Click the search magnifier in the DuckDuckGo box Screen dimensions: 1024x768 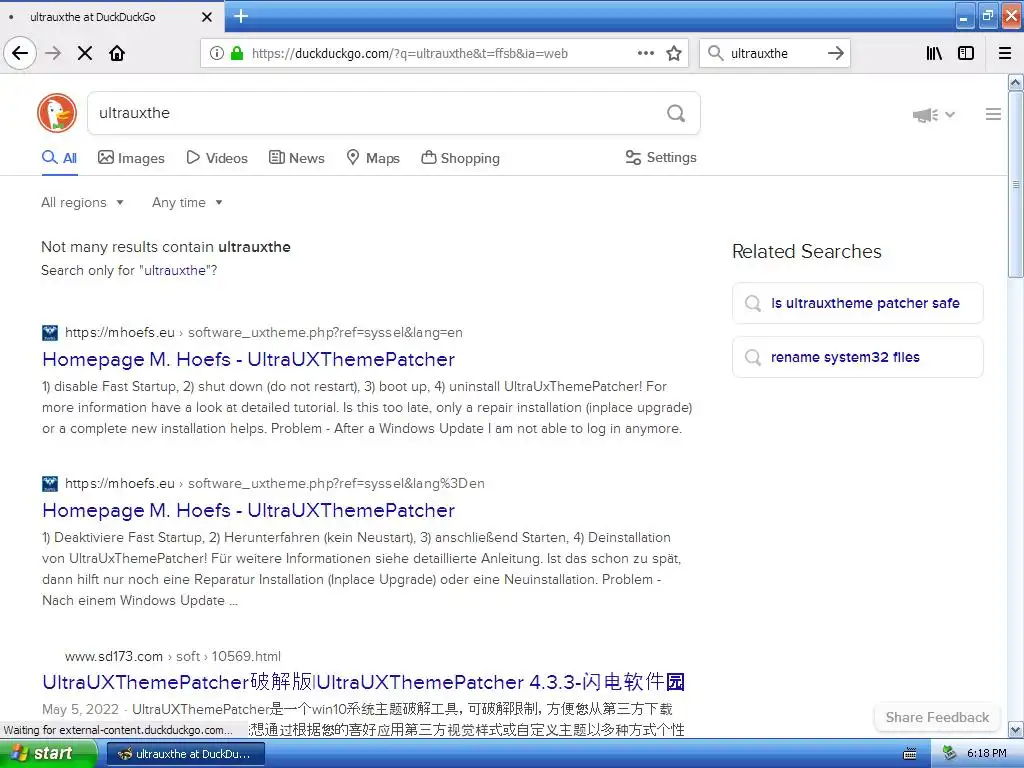(676, 114)
